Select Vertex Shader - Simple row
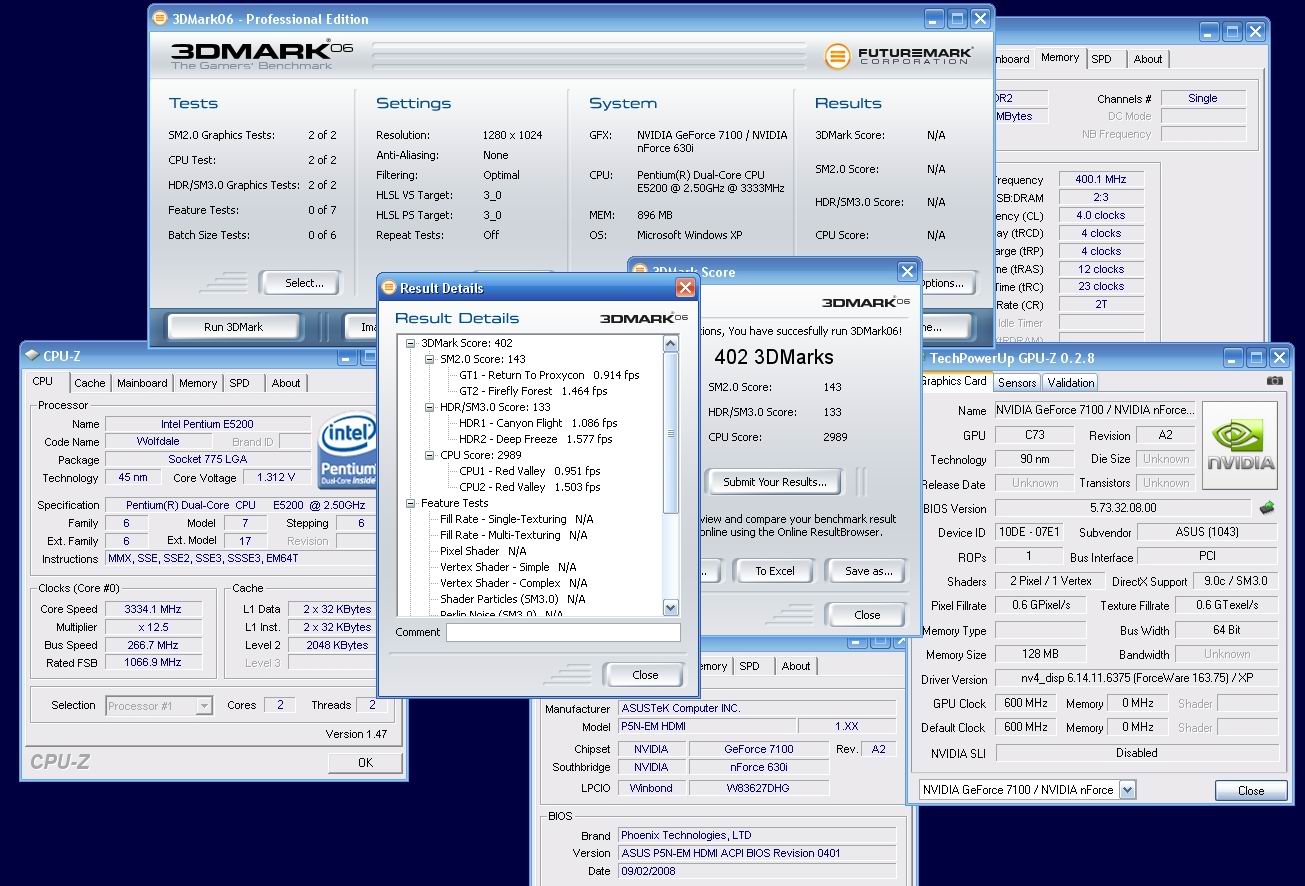The image size is (1305, 886). 508,567
